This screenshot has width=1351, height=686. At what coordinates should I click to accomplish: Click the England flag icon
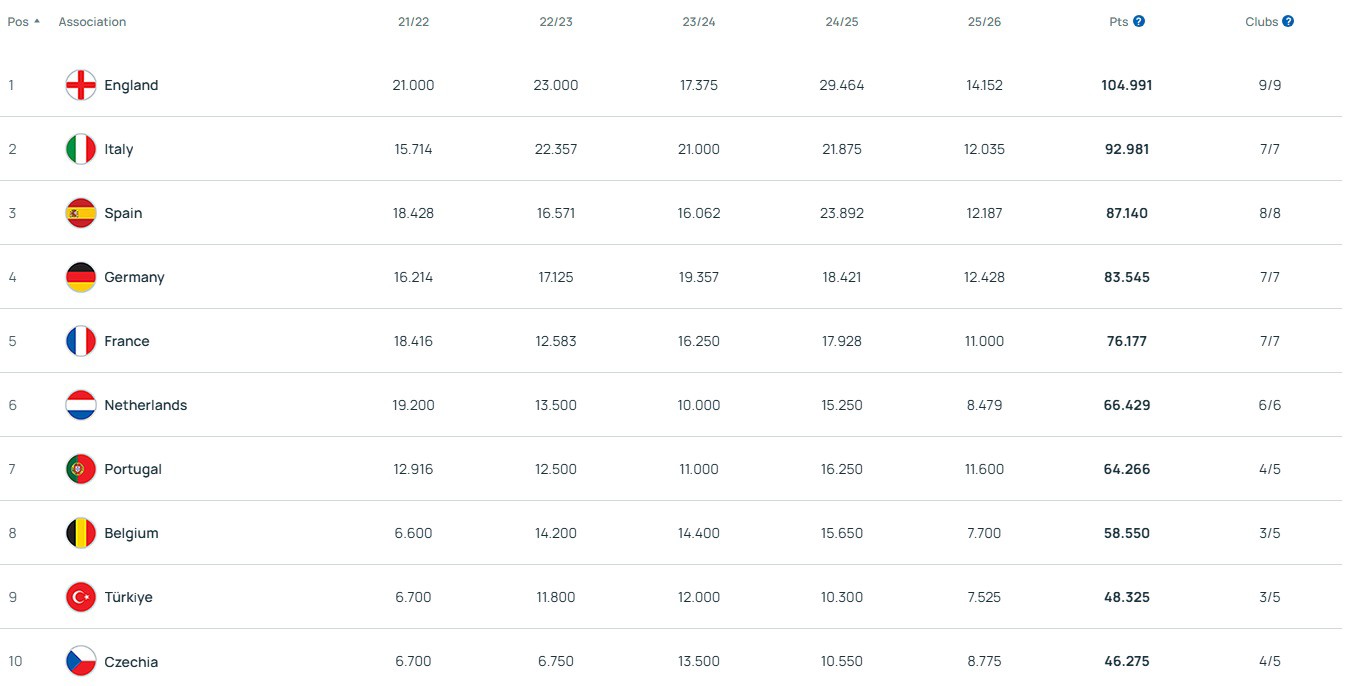click(x=81, y=85)
